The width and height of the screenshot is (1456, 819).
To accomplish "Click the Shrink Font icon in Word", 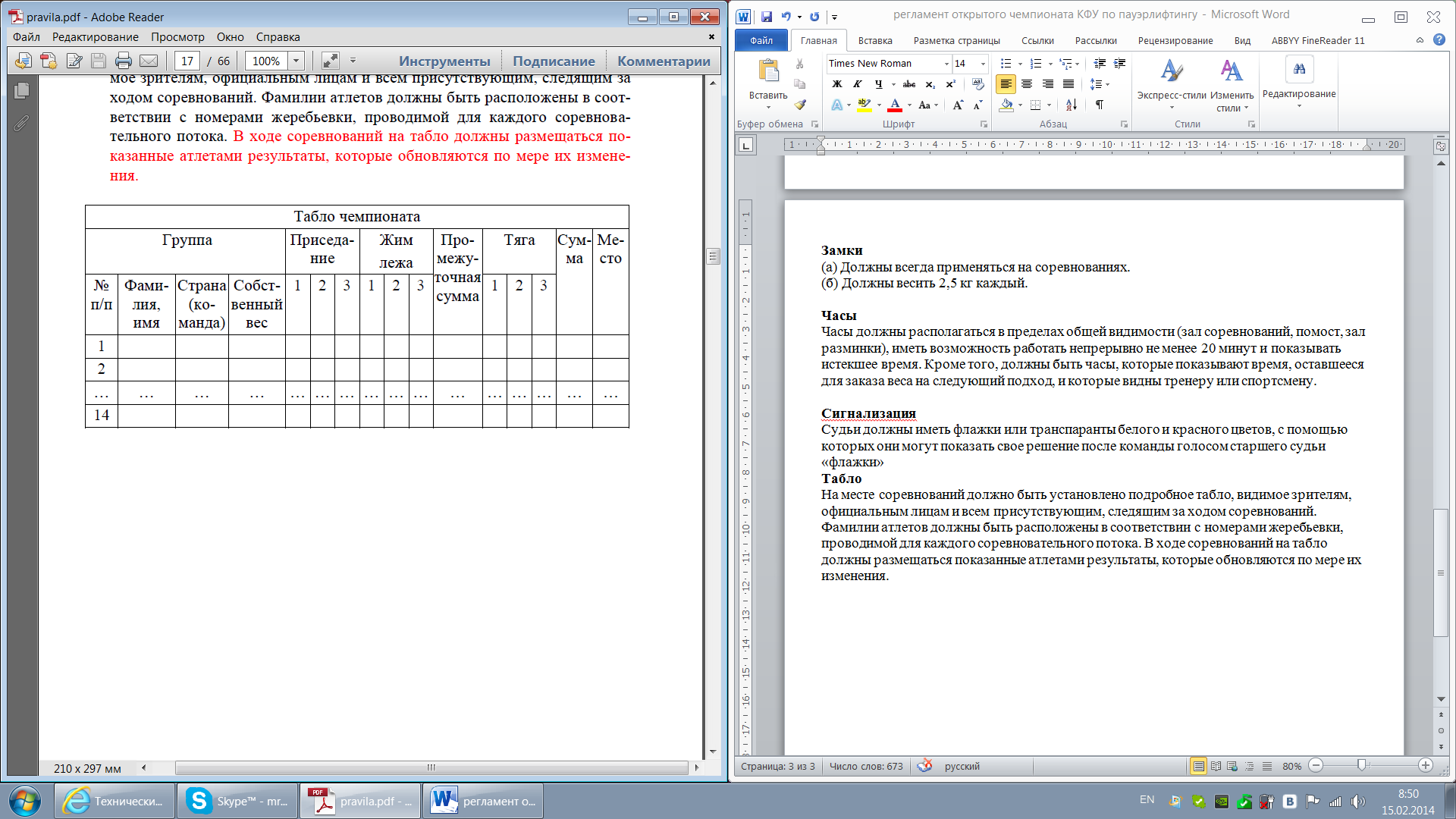I will (x=977, y=105).
